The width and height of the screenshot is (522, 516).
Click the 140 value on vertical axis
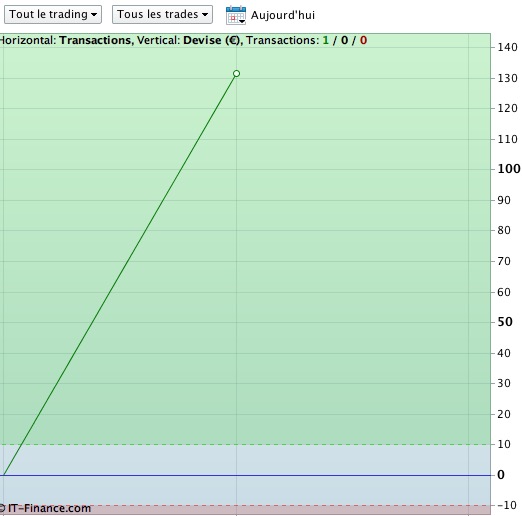(507, 47)
